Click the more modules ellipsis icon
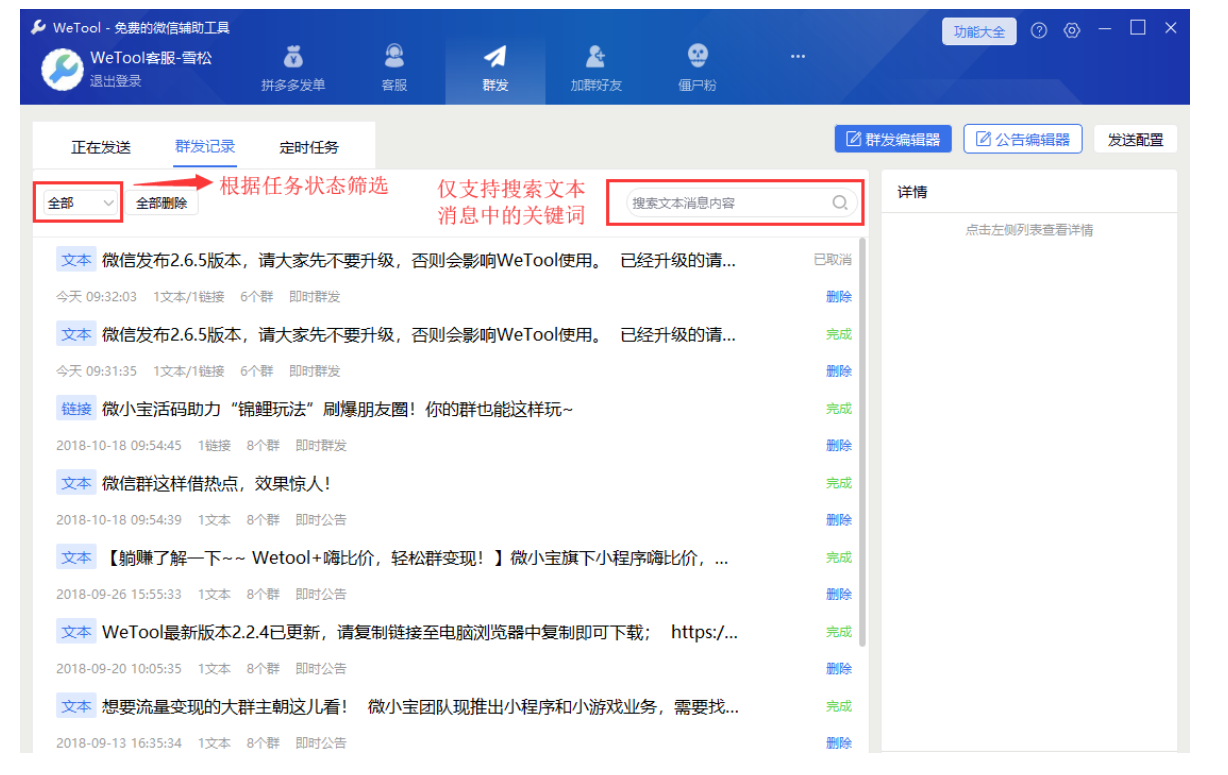Viewport: 1228px width, 775px height. click(797, 56)
